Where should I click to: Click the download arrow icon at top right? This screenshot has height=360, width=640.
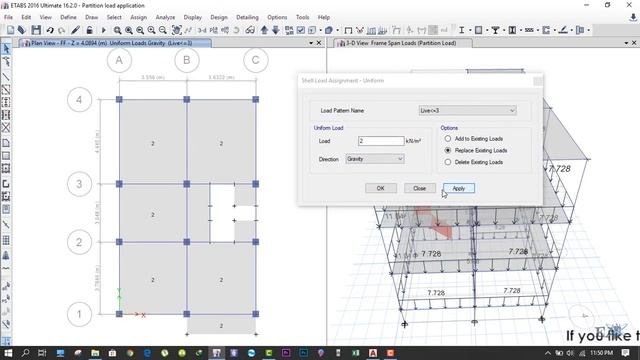[x=633, y=18]
